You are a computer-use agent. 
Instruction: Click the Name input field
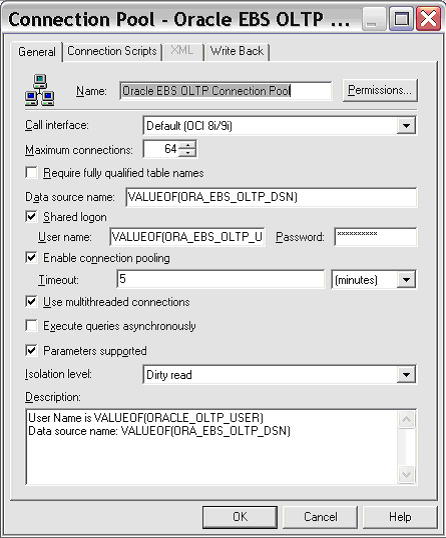(x=226, y=91)
